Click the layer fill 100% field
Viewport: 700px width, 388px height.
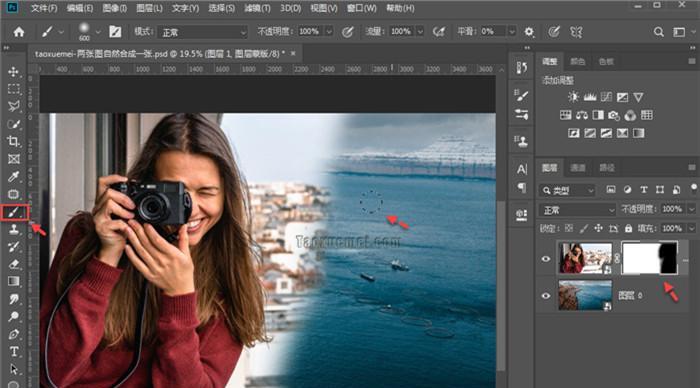coord(672,229)
